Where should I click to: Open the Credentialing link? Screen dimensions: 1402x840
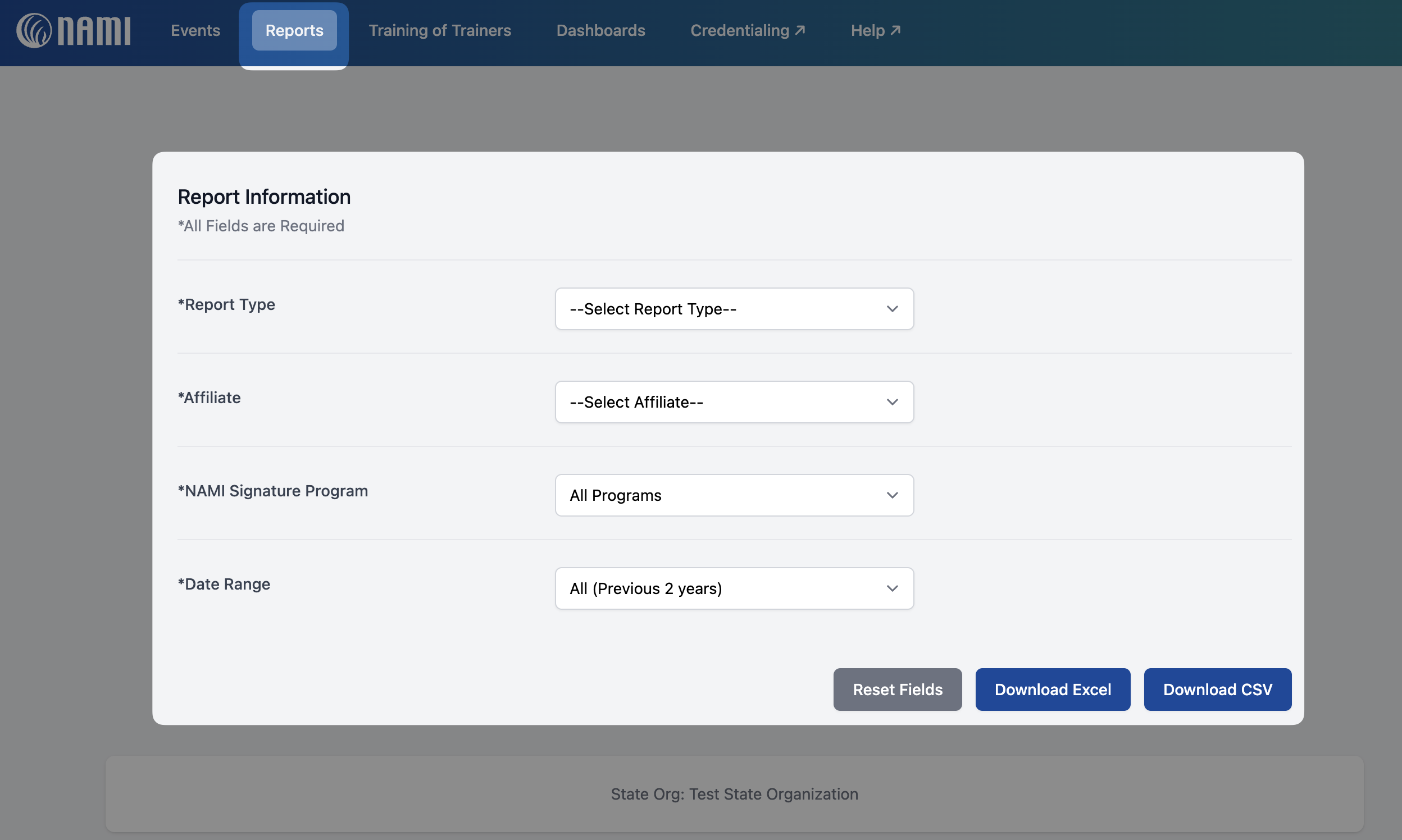pos(740,30)
